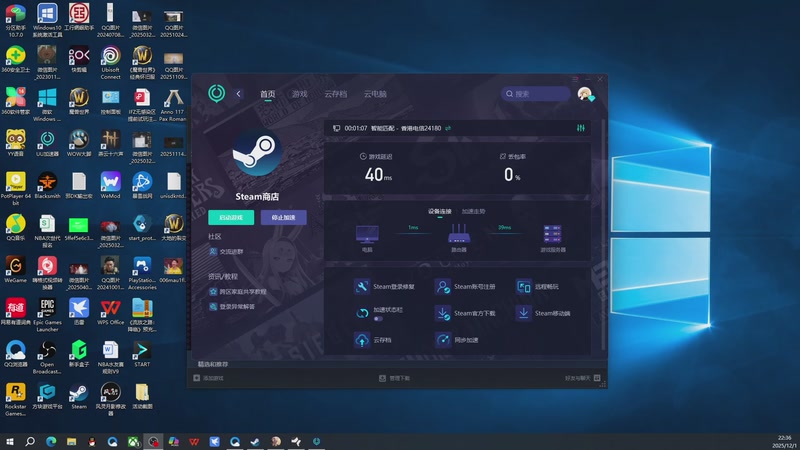Click the Steam商店 logo thumbnail
The height and width of the screenshot is (450, 800).
click(257, 153)
